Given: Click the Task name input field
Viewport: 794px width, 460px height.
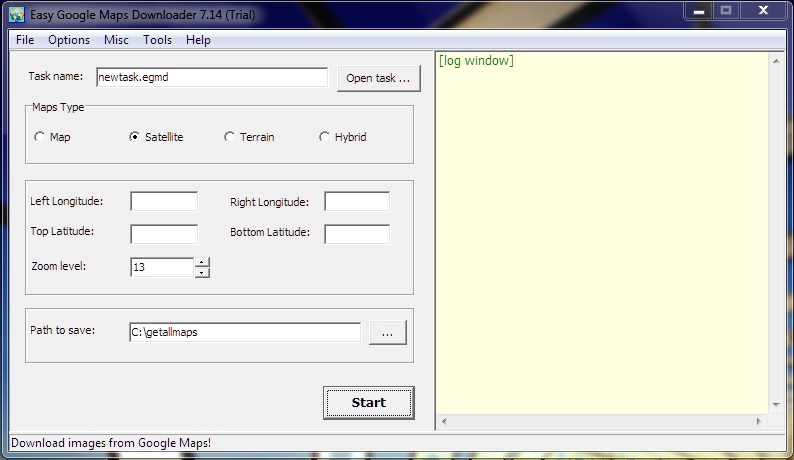Looking at the screenshot, I should click(212, 77).
